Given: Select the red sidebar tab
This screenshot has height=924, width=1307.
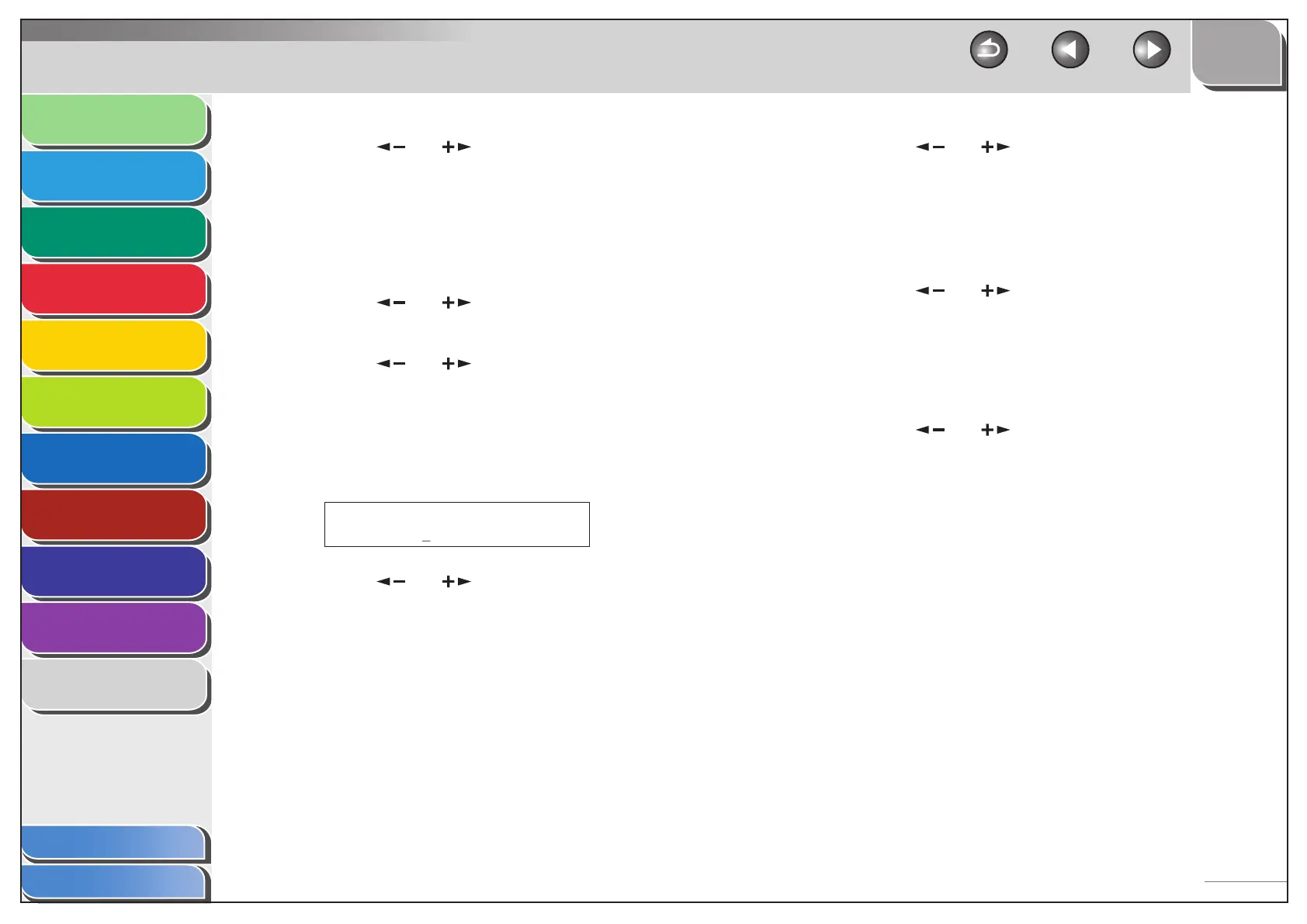Looking at the screenshot, I should coord(115,289).
